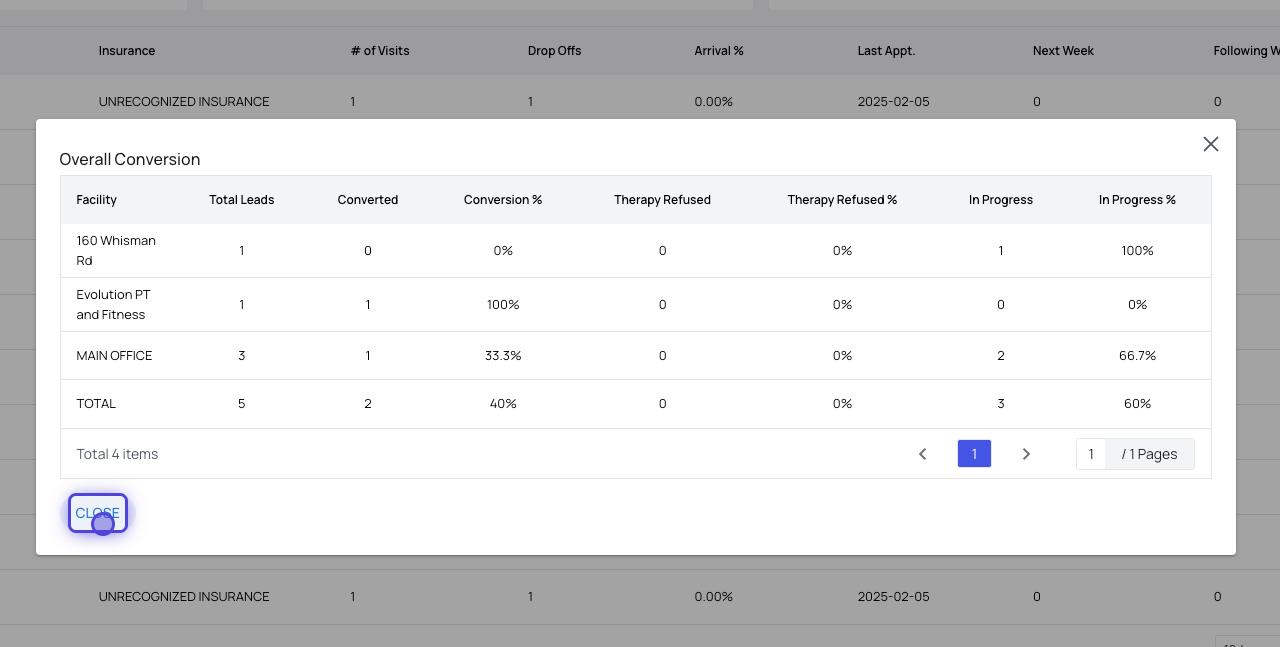The image size is (1280, 647).
Task: Click the X to dismiss Overall Conversion dialog
Action: click(1211, 144)
